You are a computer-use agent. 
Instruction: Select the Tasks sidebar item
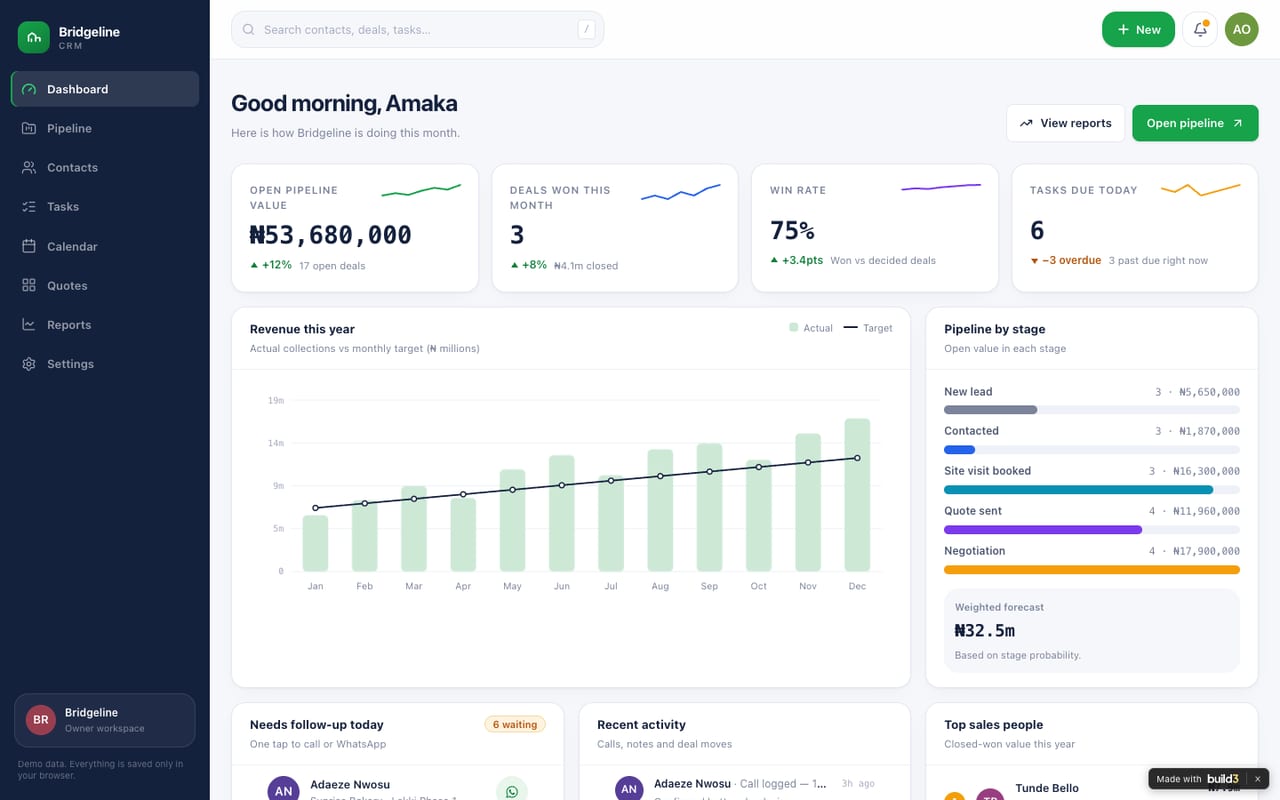105,206
